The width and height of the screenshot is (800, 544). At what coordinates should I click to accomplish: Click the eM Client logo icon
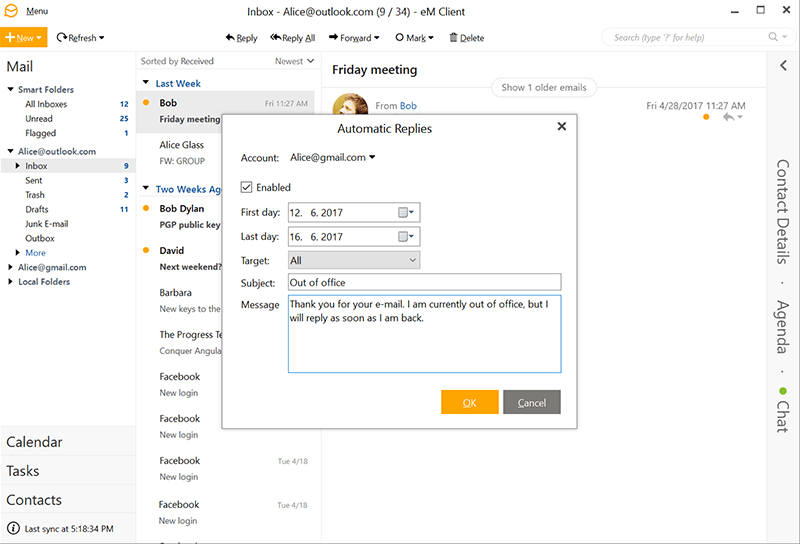click(x=11, y=11)
